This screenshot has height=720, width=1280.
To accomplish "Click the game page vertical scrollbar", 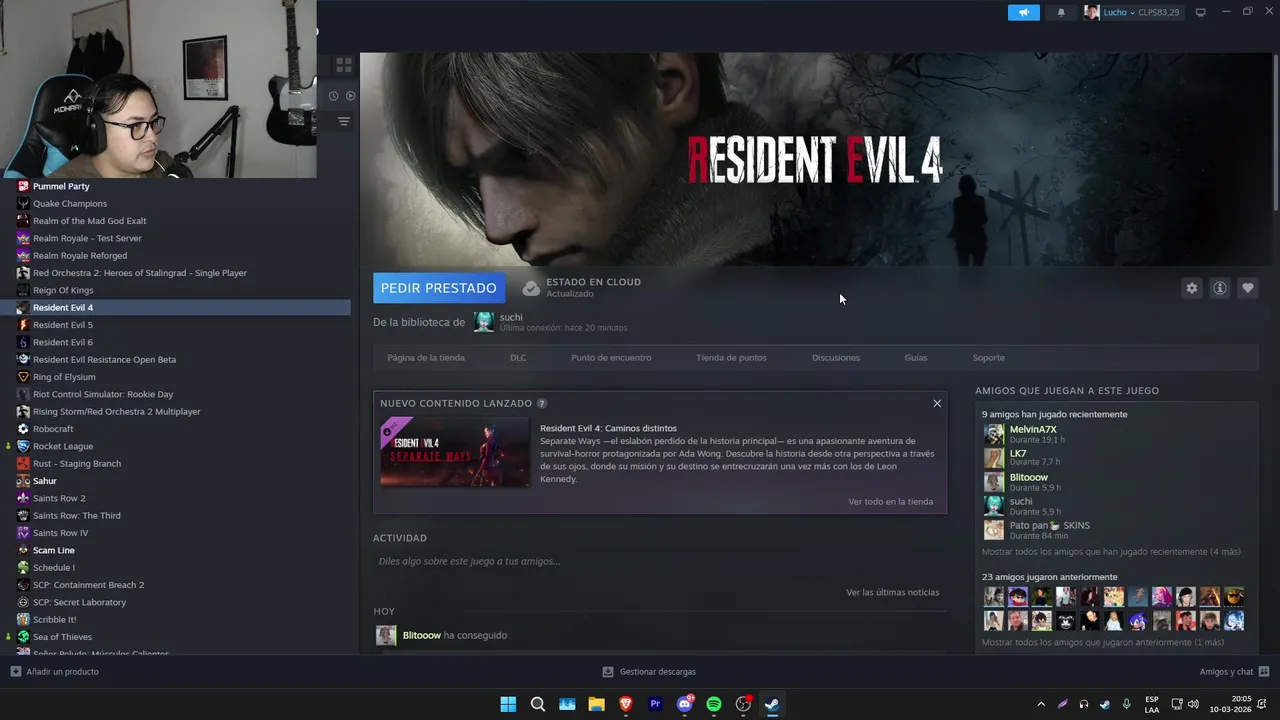I will click(x=1275, y=130).
